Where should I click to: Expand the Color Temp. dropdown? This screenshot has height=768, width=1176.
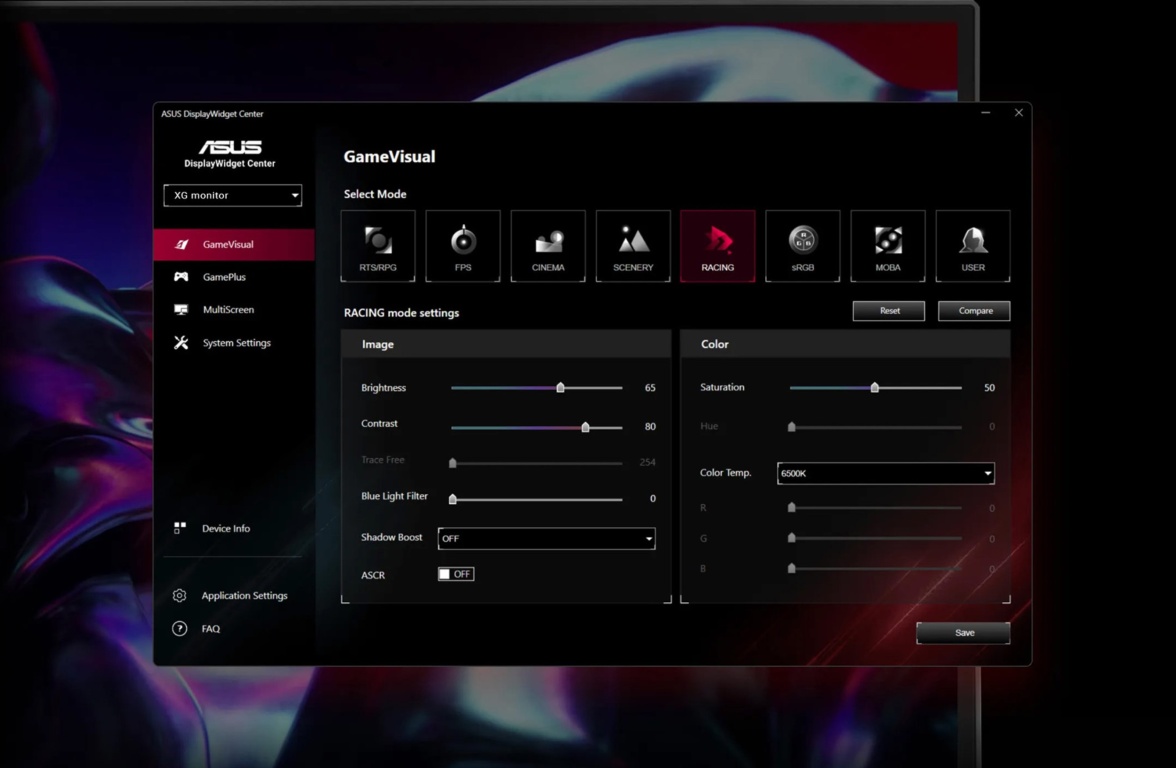click(x=884, y=472)
